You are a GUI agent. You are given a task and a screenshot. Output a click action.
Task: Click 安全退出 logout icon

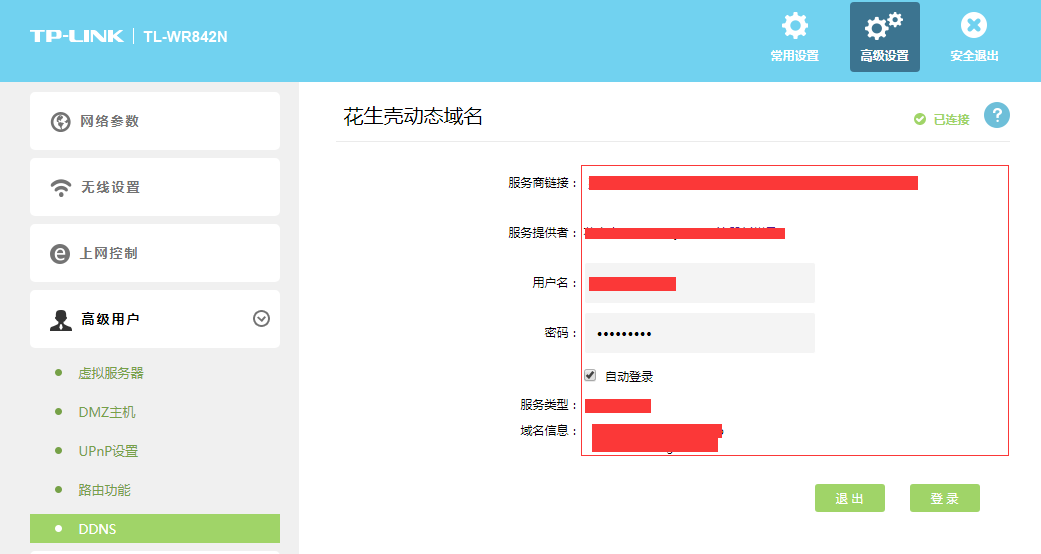point(973,26)
